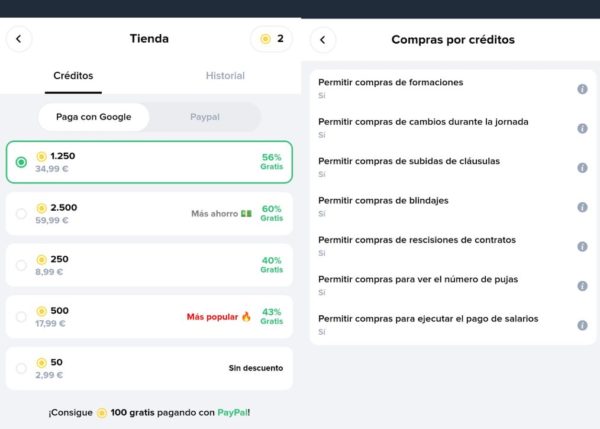The height and width of the screenshot is (429, 600).
Task: Switch to the Historial tab
Action: 225,76
